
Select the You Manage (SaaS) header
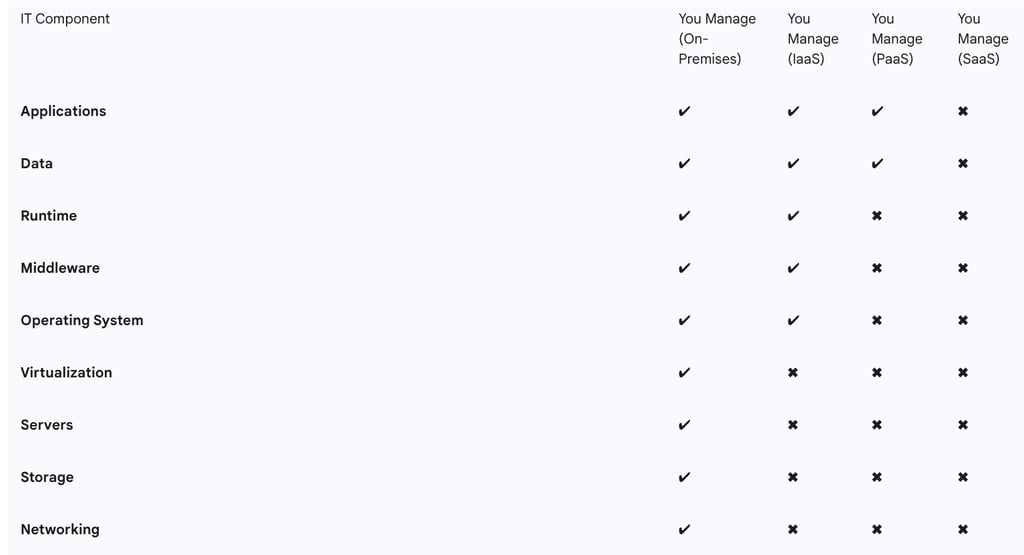click(982, 39)
